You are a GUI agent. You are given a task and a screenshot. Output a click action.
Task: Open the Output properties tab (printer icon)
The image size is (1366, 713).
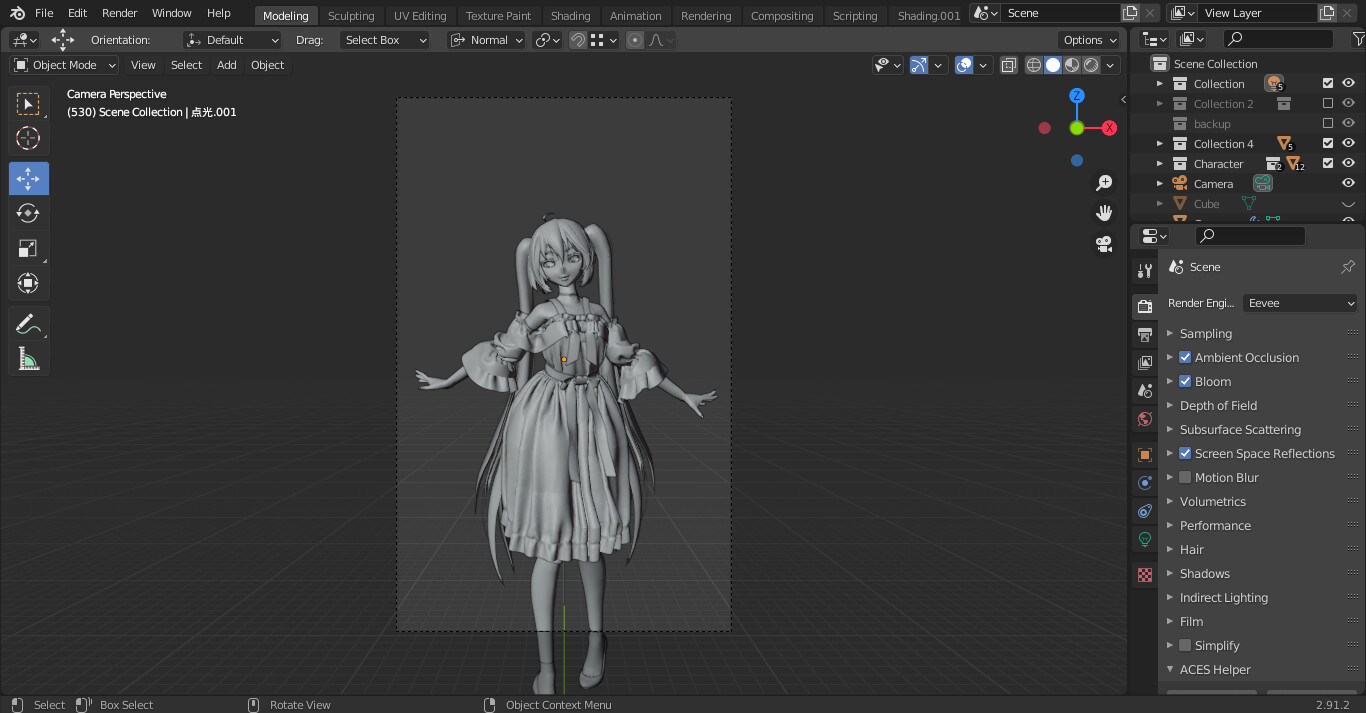(1145, 334)
